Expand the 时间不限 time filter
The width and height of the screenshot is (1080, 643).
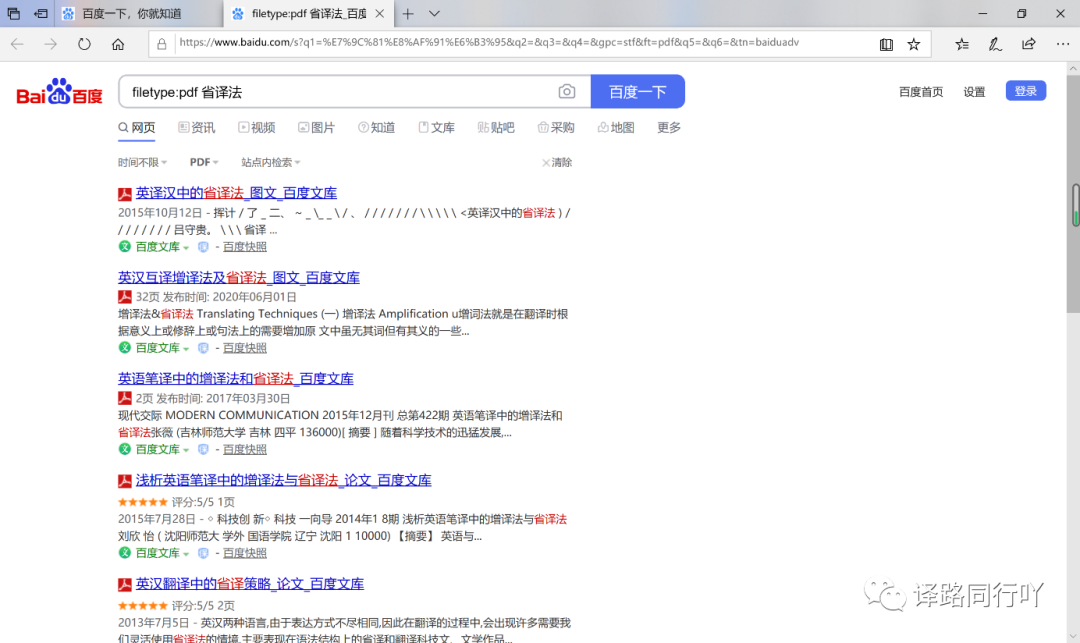coord(143,162)
